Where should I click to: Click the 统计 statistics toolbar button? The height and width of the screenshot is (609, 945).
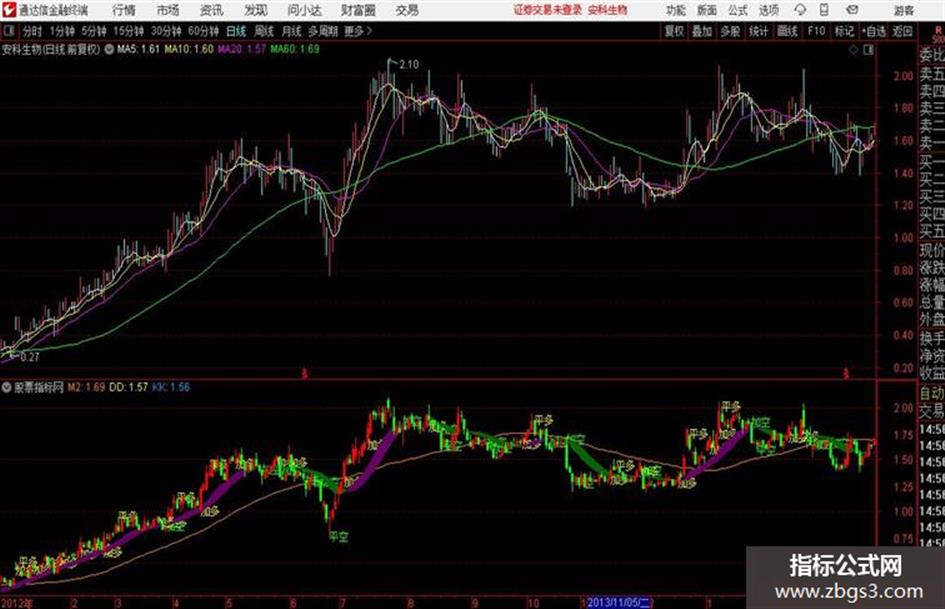(x=759, y=31)
